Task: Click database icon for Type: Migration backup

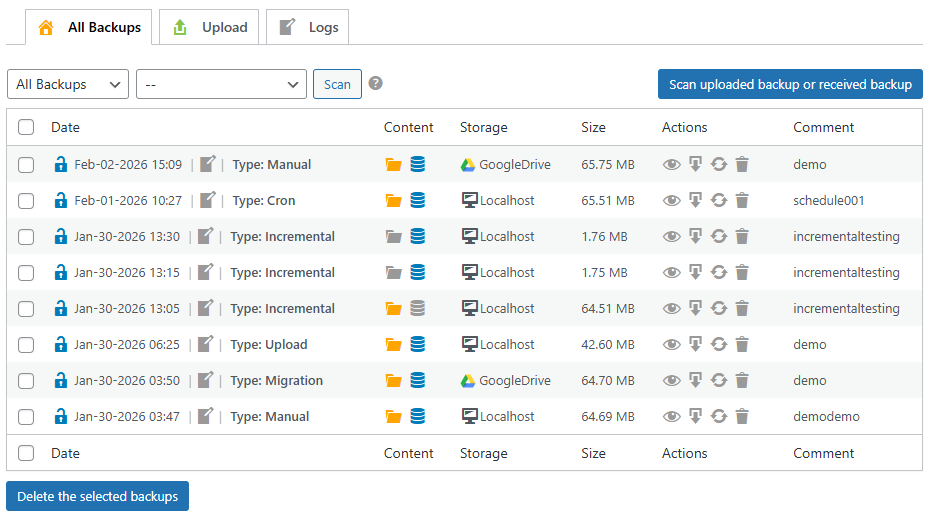Action: (418, 380)
